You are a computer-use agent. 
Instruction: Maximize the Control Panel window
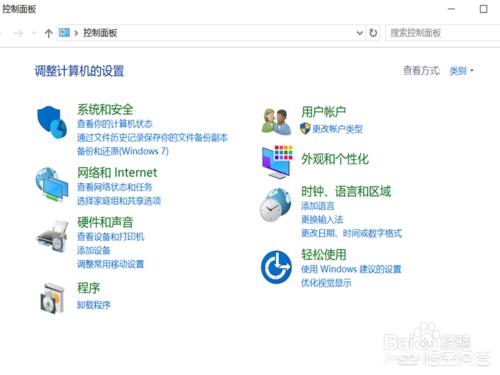pyautogui.click(x=483, y=9)
